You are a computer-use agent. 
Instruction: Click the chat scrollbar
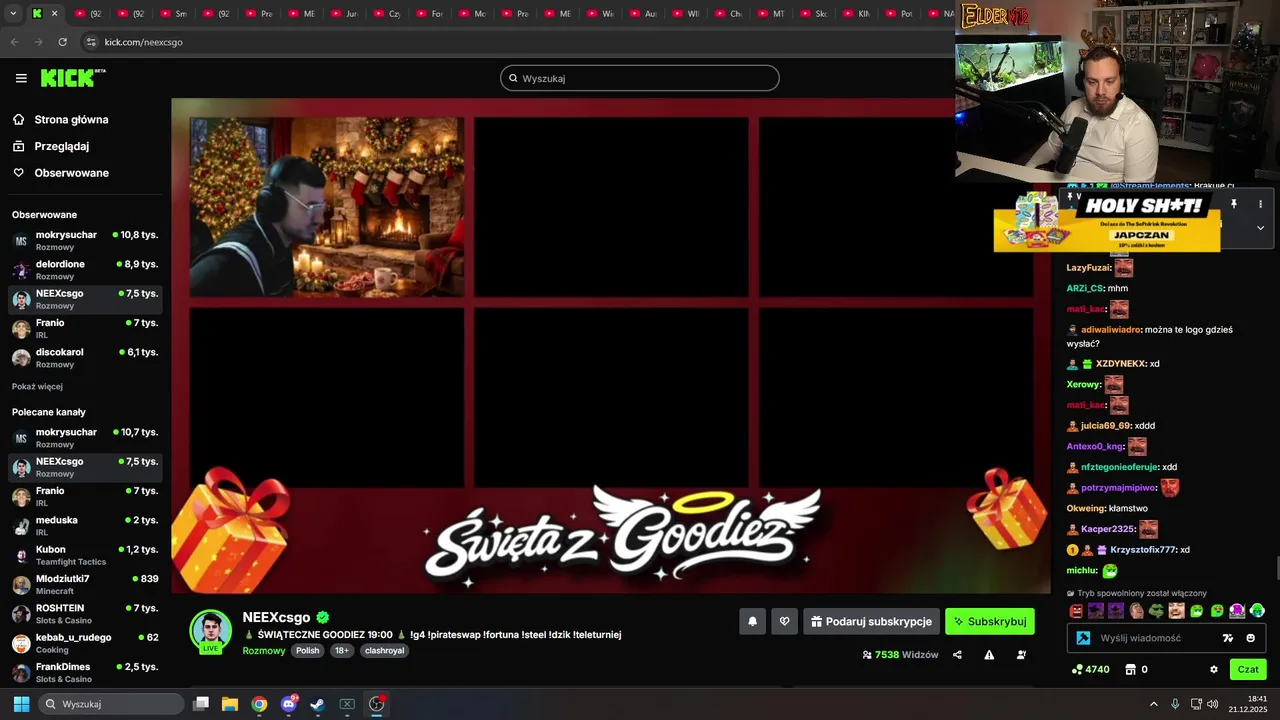coord(1276,569)
